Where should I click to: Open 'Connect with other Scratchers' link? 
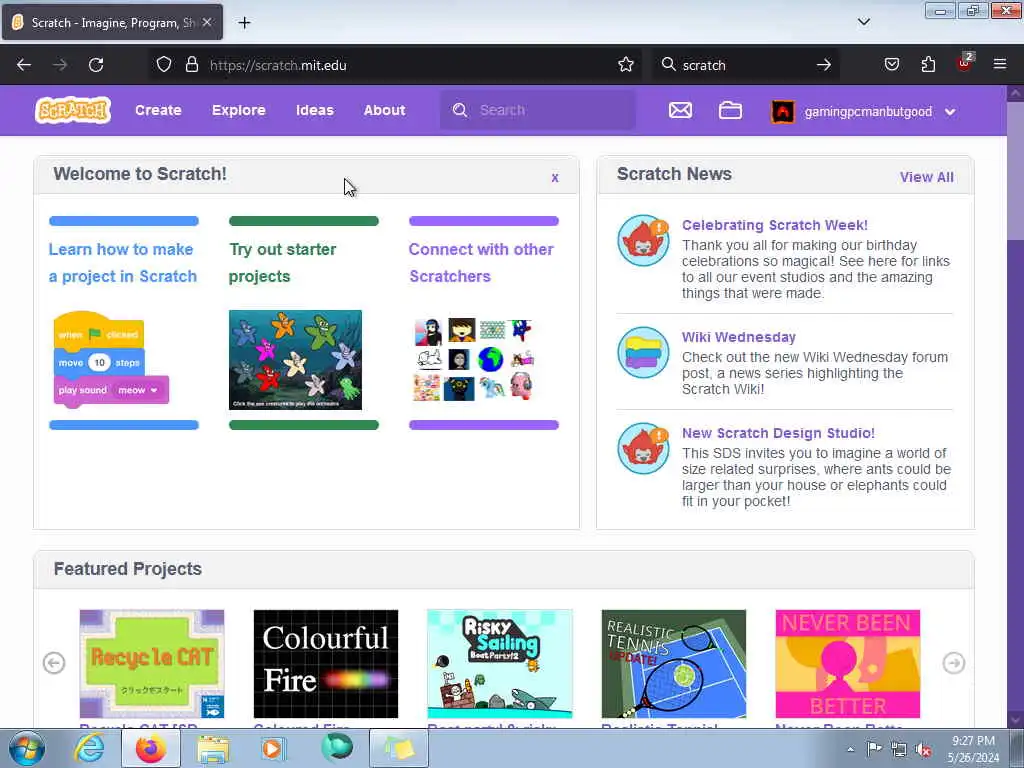point(481,263)
